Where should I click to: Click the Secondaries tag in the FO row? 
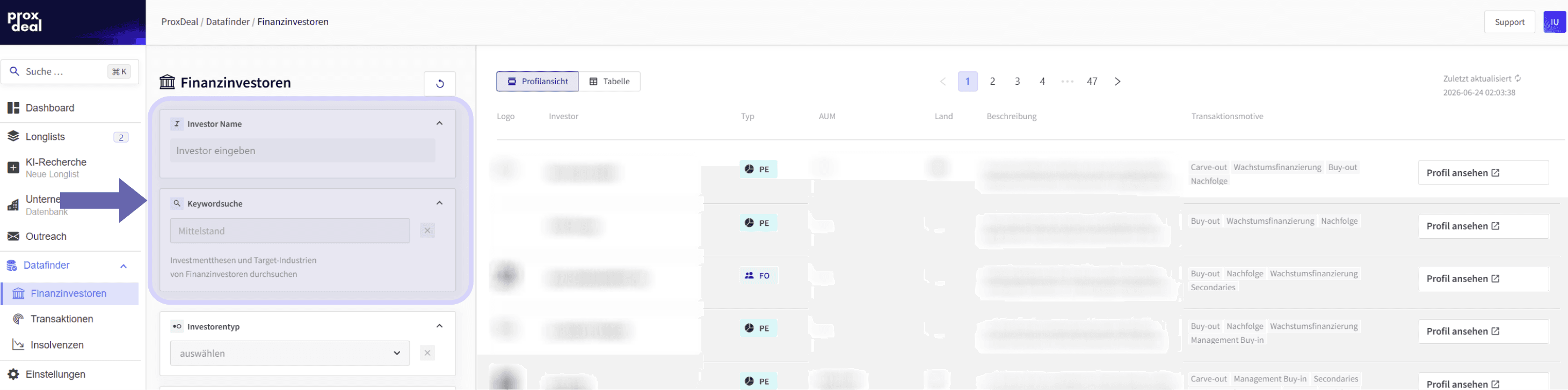click(x=1213, y=287)
